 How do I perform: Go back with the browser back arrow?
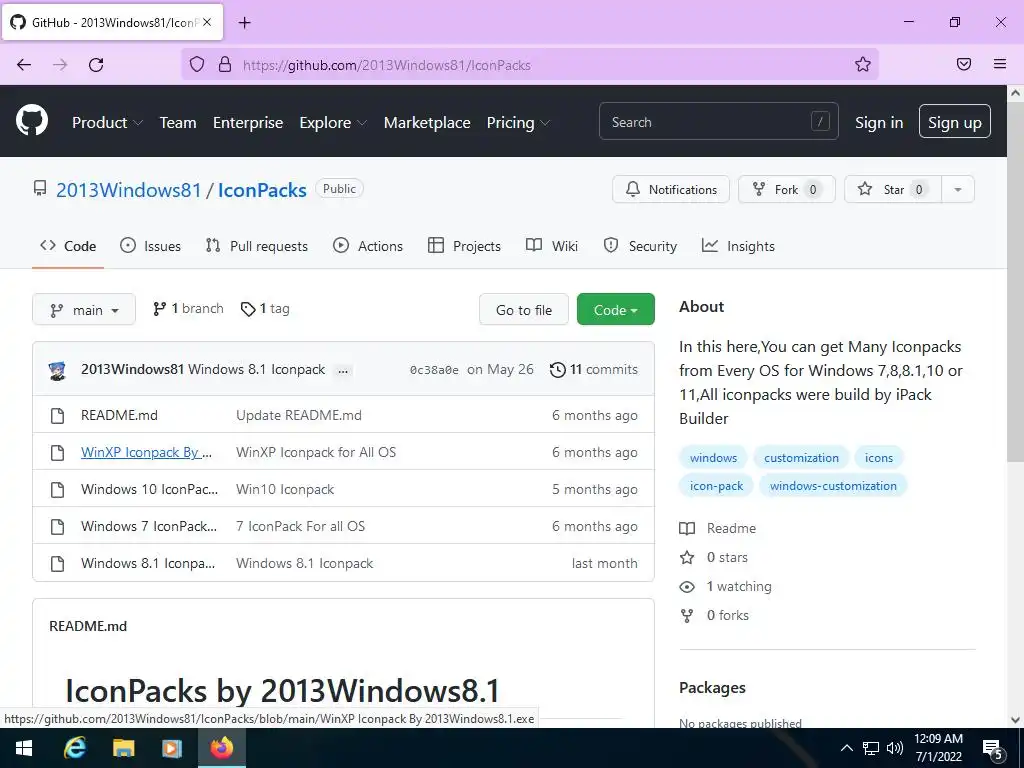(24, 65)
